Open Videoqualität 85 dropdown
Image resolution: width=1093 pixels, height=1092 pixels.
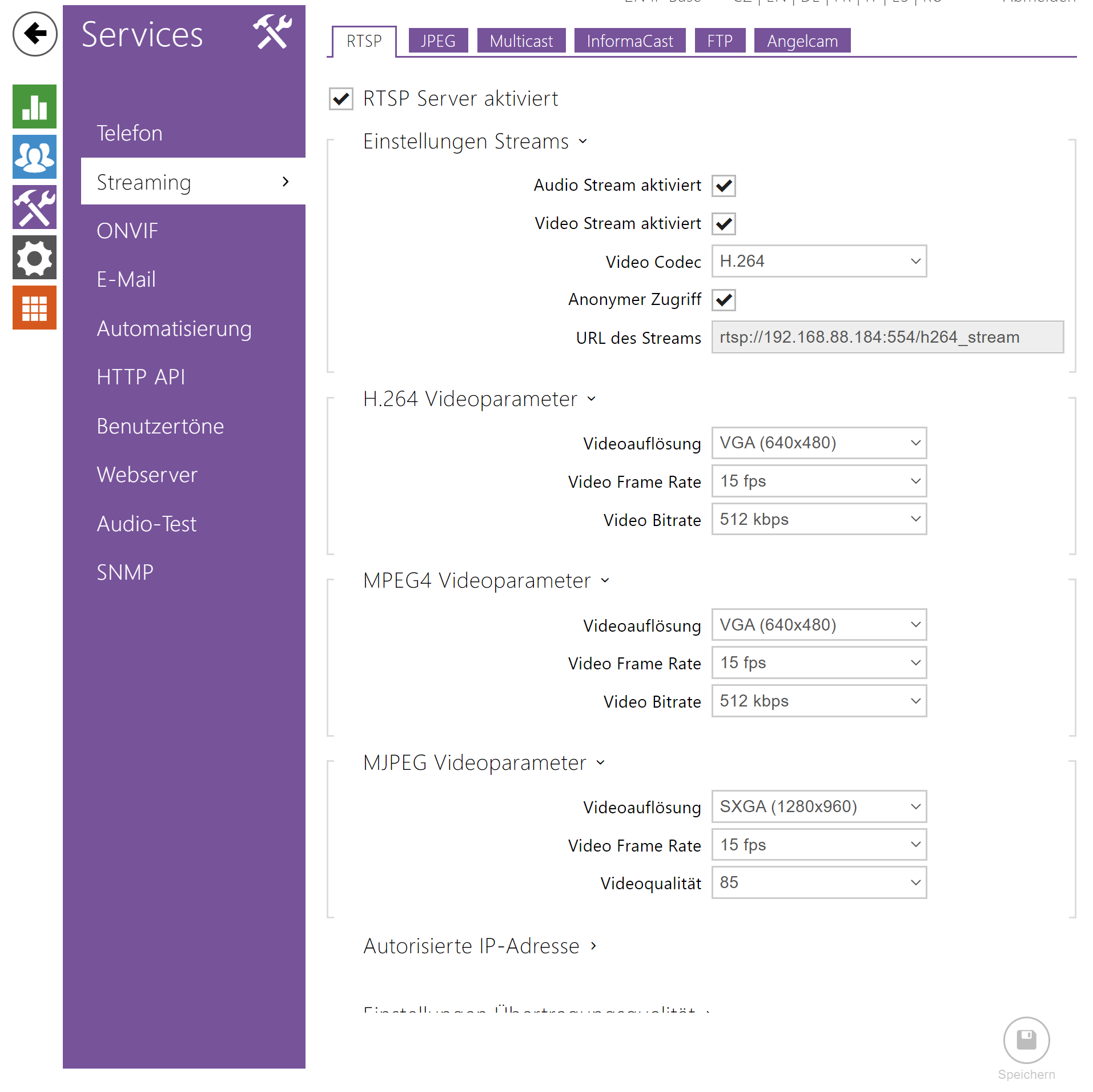[x=819, y=883]
